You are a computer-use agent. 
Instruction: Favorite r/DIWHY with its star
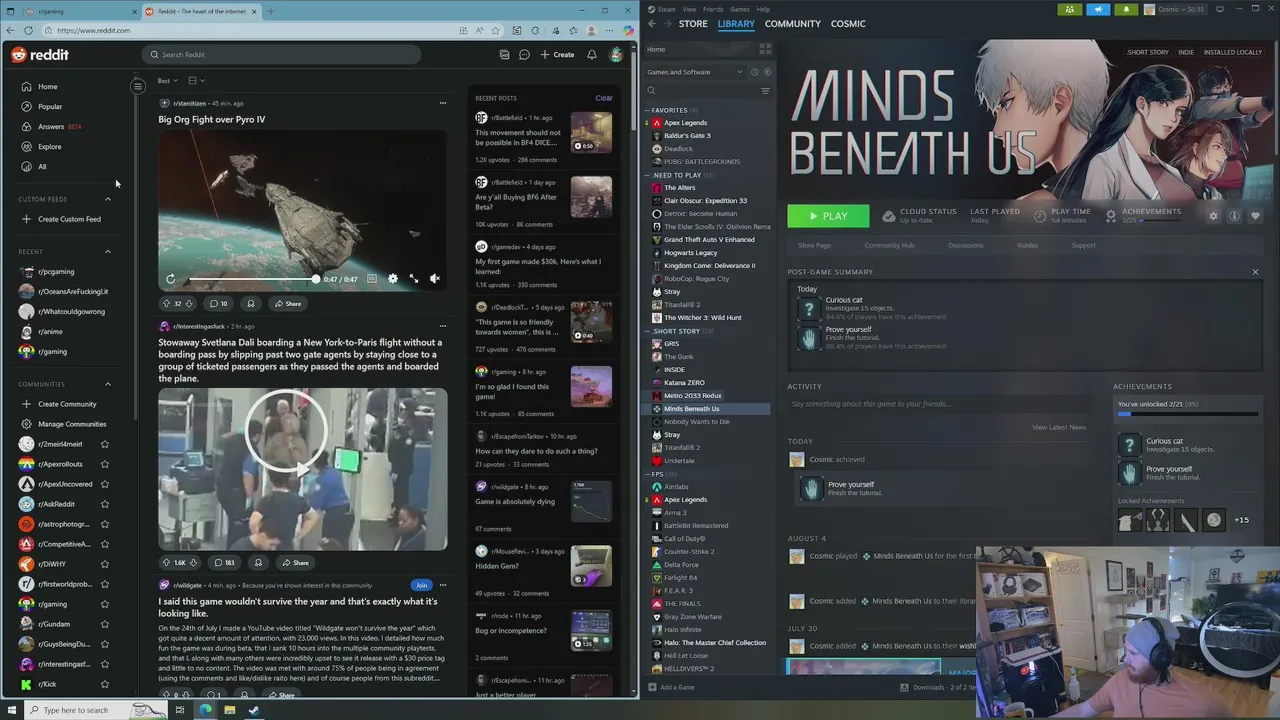click(x=104, y=564)
